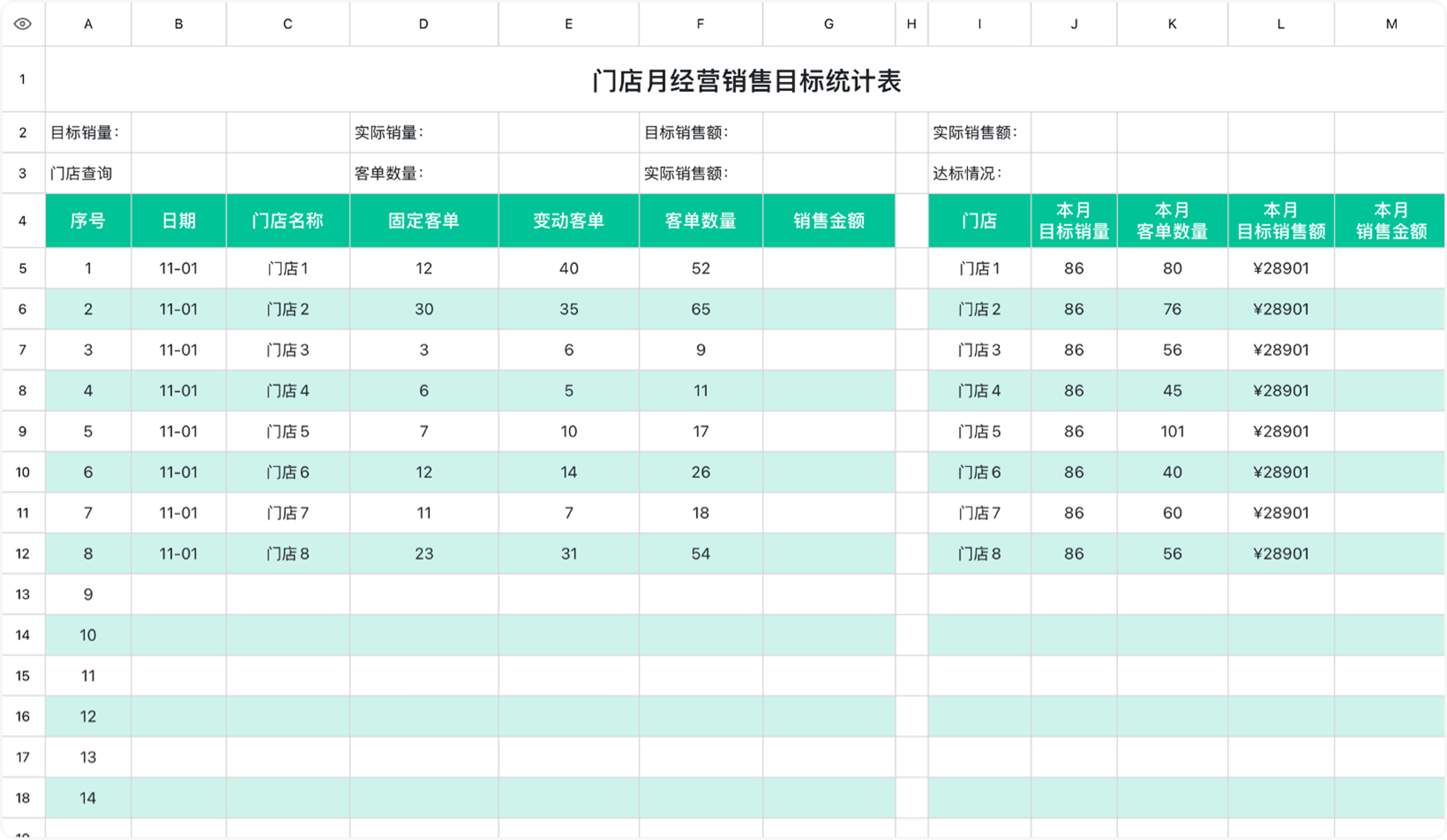Click the 销售金额 header cell
Image resolution: width=1447 pixels, height=840 pixels.
[828, 221]
